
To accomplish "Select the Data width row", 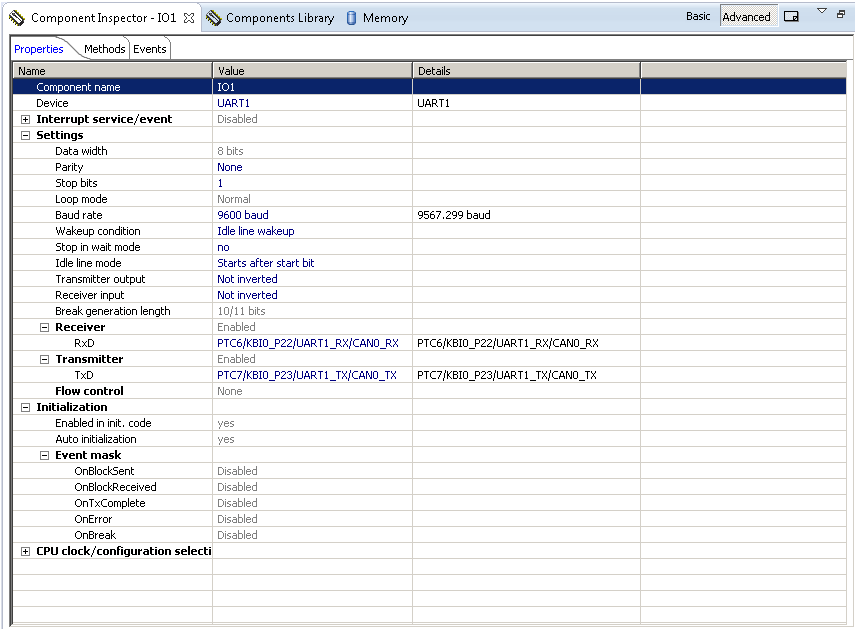I will click(x=429, y=151).
